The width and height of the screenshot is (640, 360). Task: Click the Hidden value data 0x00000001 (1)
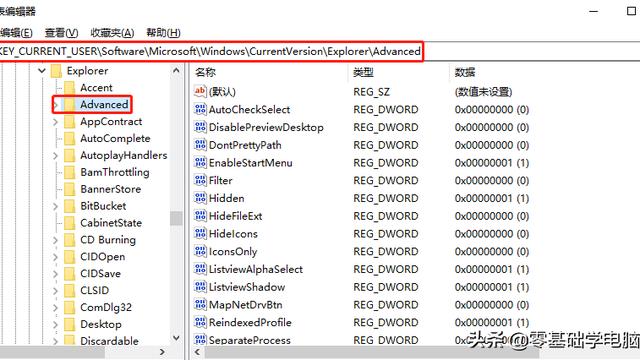point(492,198)
